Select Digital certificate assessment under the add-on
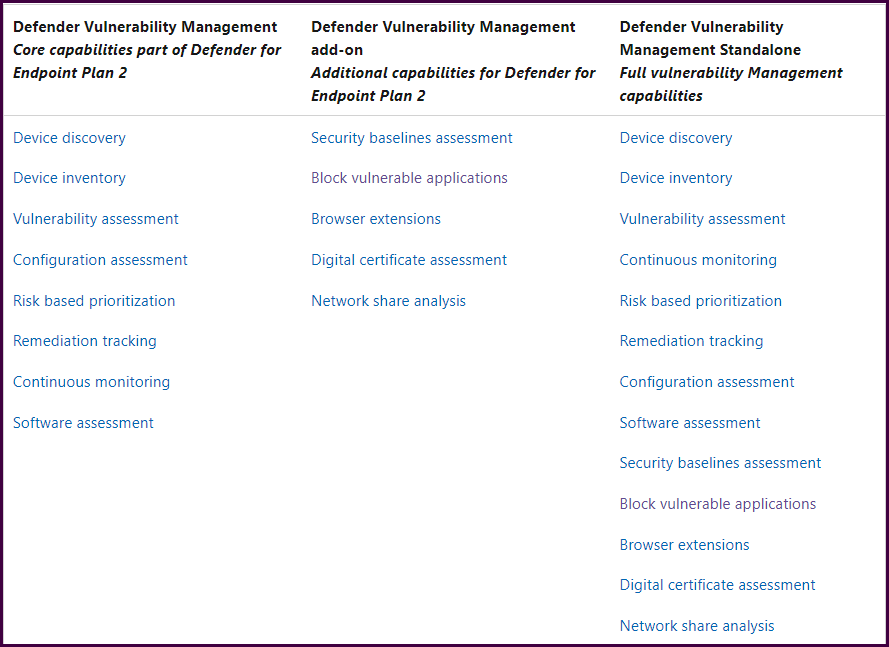889x647 pixels. click(x=408, y=259)
